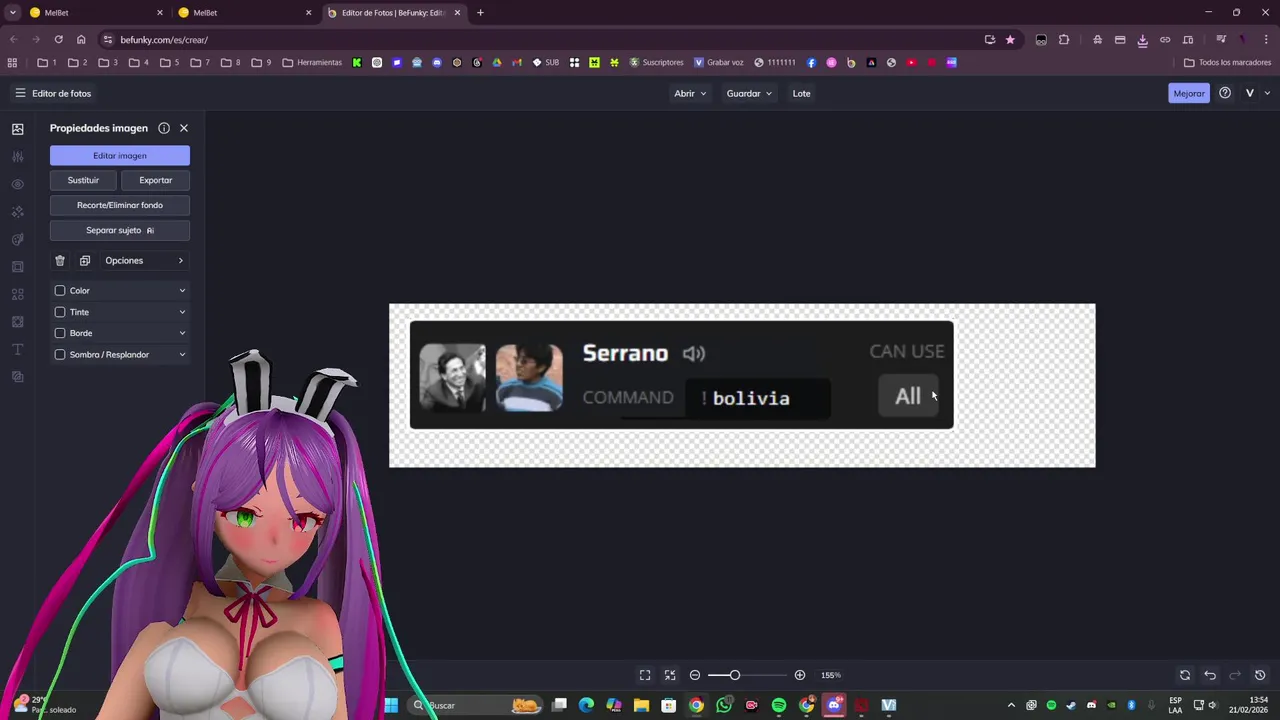Image resolution: width=1280 pixels, height=720 pixels.
Task: Close the Propiedades imagen panel
Action: [184, 128]
